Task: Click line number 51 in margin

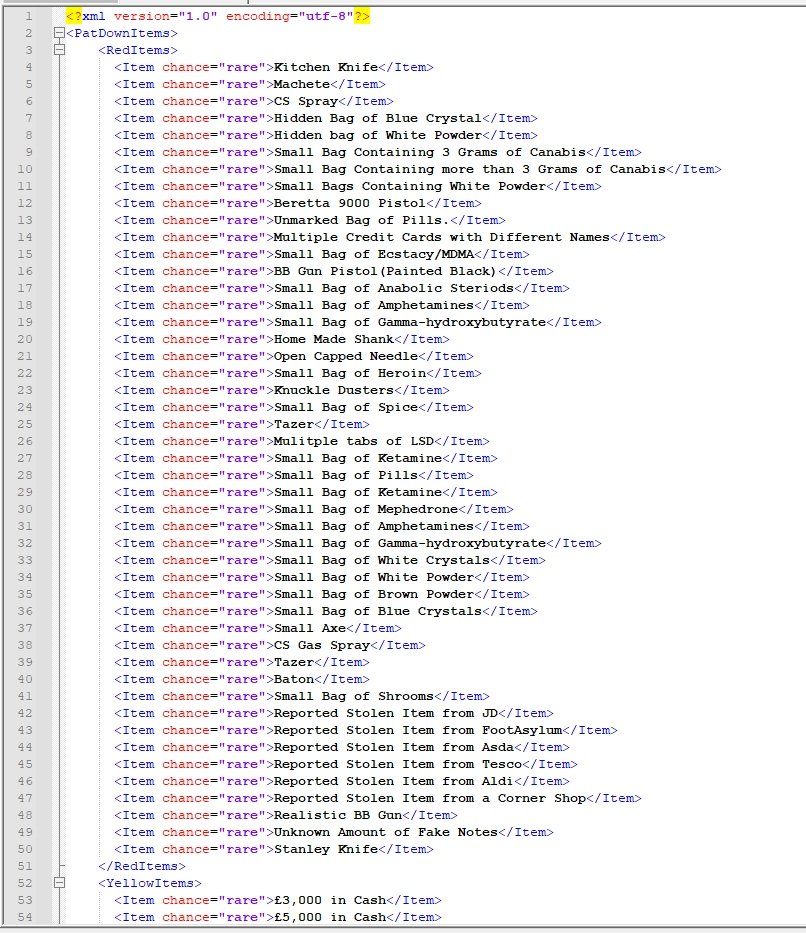Action: tap(28, 866)
